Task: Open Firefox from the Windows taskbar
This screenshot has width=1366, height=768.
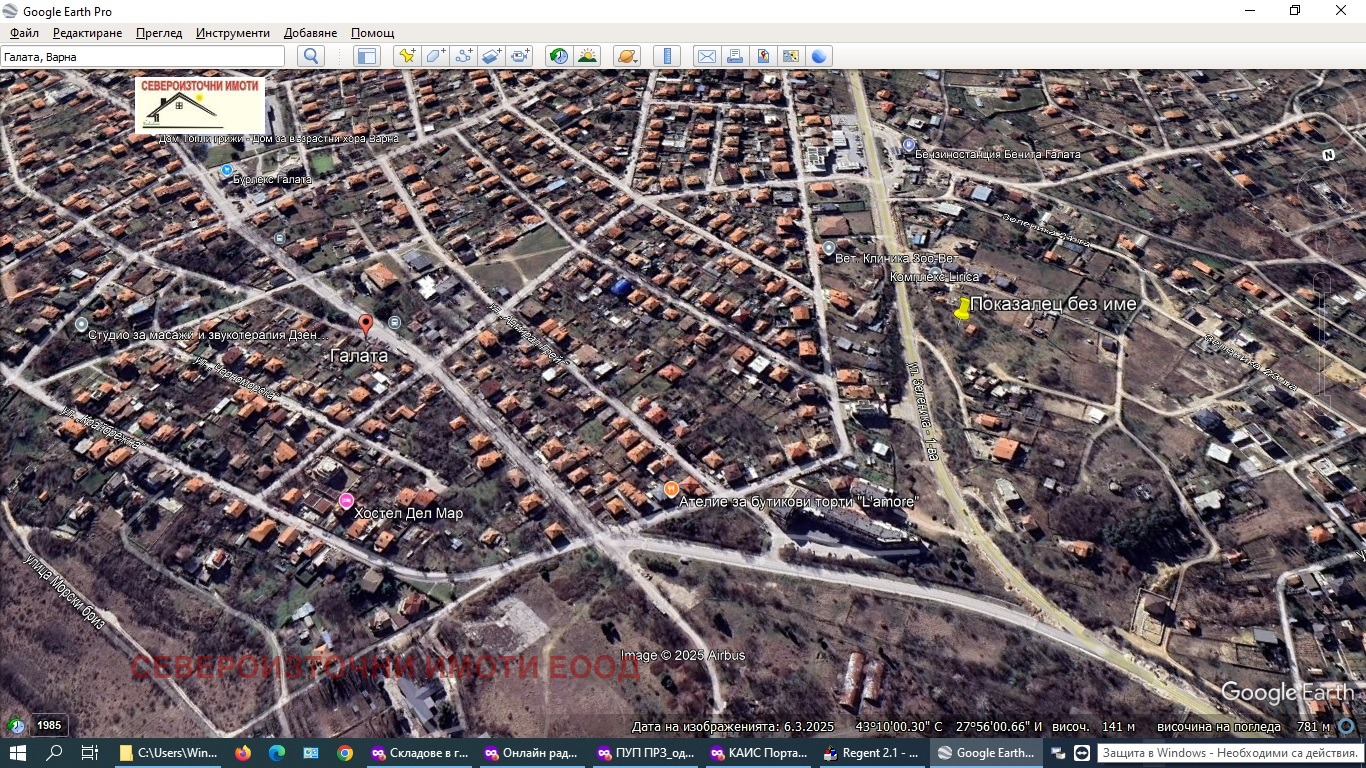Action: tap(242, 753)
